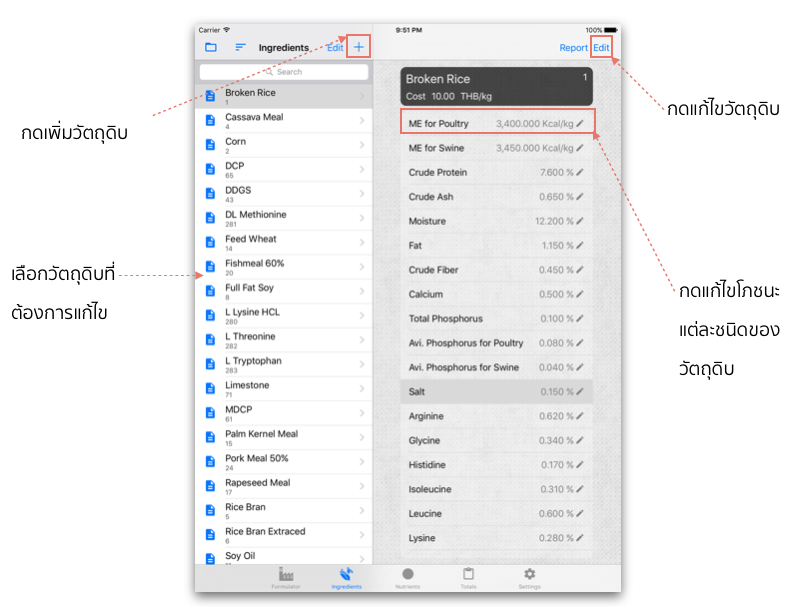
Task: Click the 12.200 % Moisture value
Action: (x=554, y=221)
